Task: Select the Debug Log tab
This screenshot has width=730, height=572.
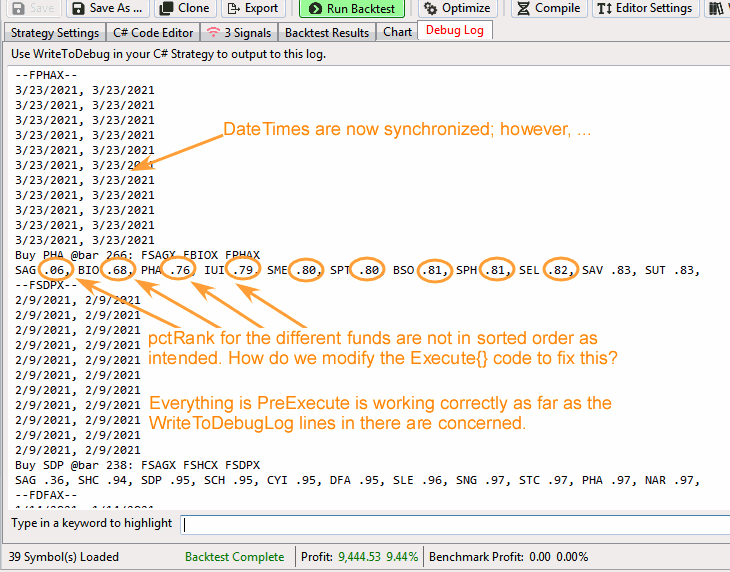Action: pos(454,32)
